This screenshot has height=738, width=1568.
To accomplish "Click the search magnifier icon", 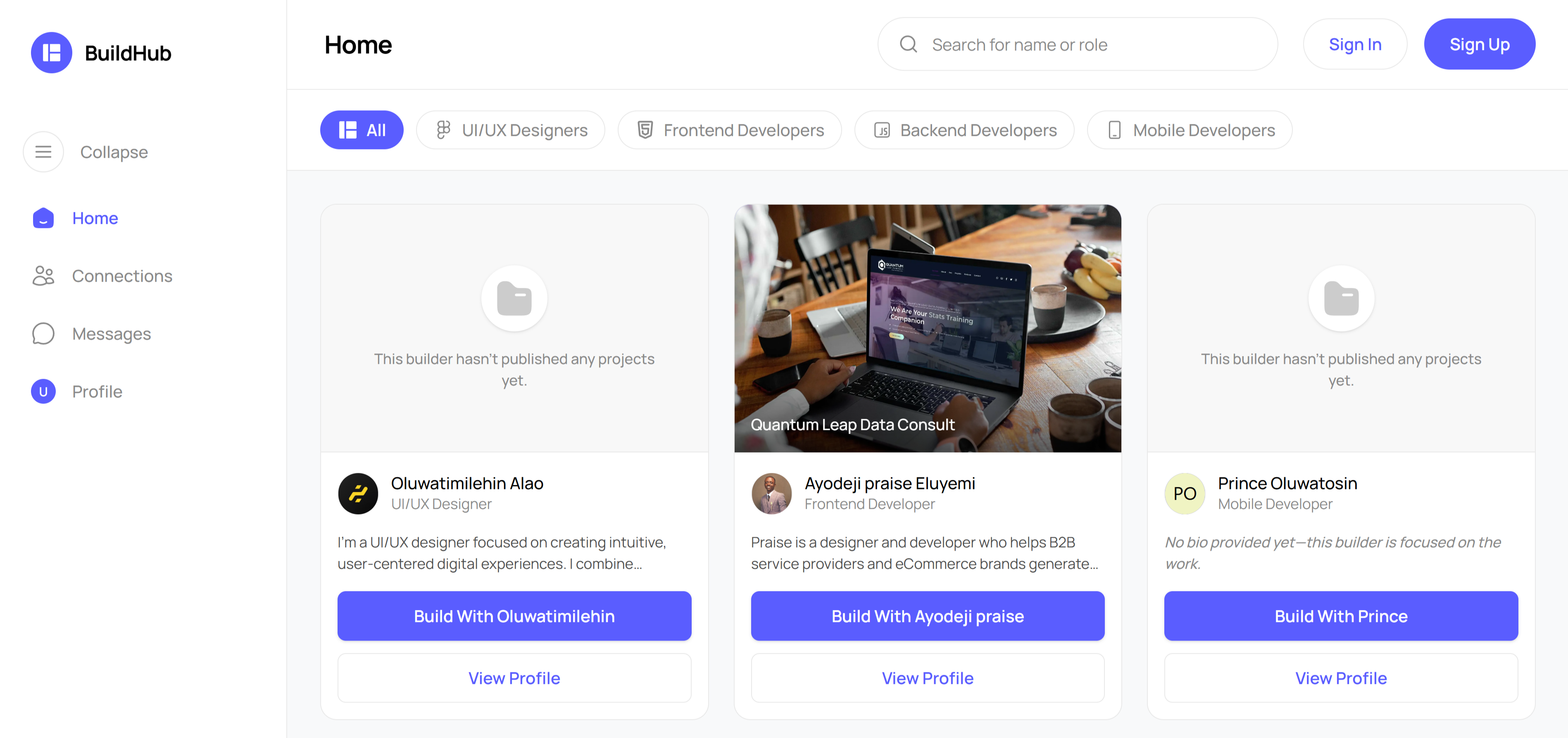I will tap(908, 44).
